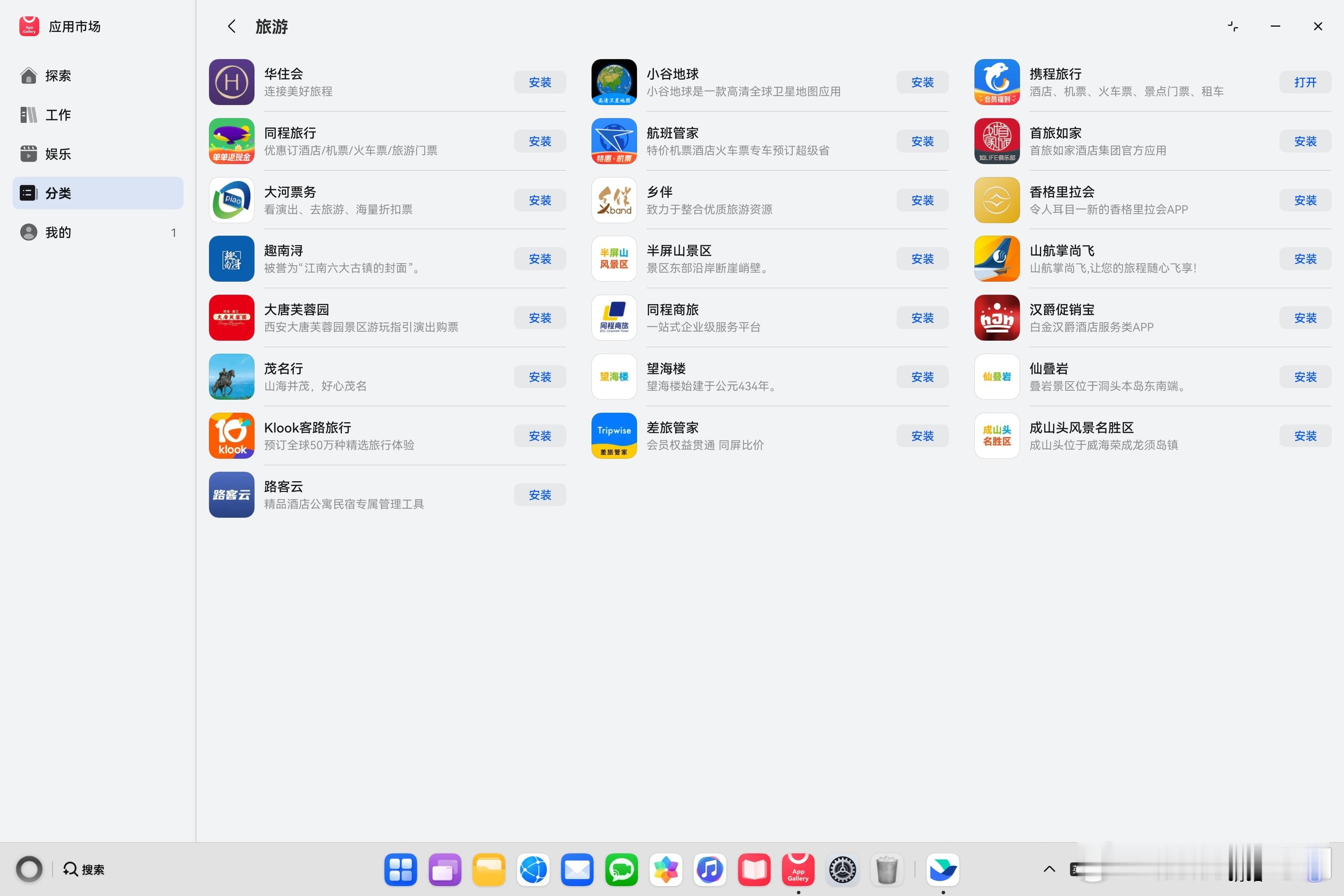Install 大唐芙蓉园
Image resolution: width=1344 pixels, height=896 pixels.
(540, 318)
